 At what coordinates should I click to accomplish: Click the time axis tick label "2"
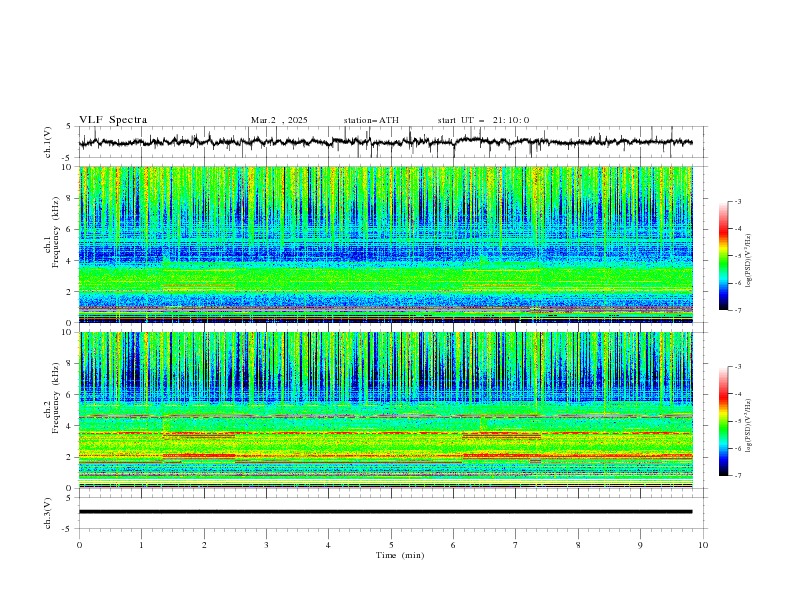click(x=204, y=545)
